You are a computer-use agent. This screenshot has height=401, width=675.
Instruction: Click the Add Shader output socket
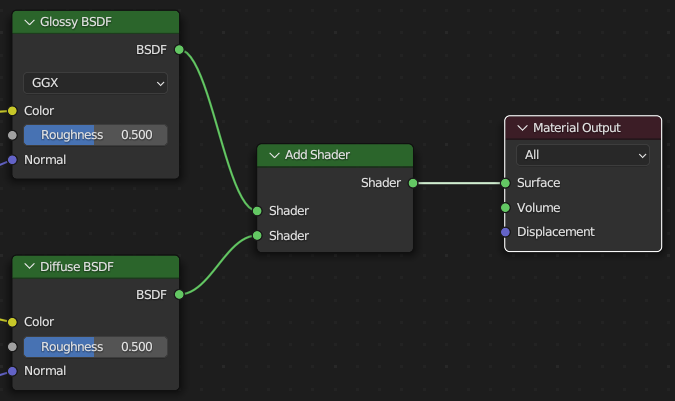[412, 183]
